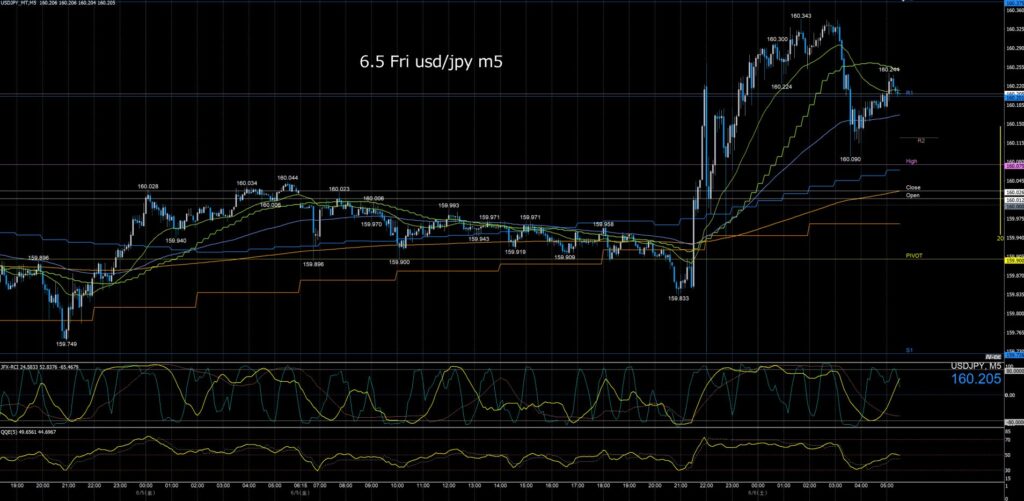
Task: Click the magenta High price tag on axis
Action: click(x=1014, y=167)
